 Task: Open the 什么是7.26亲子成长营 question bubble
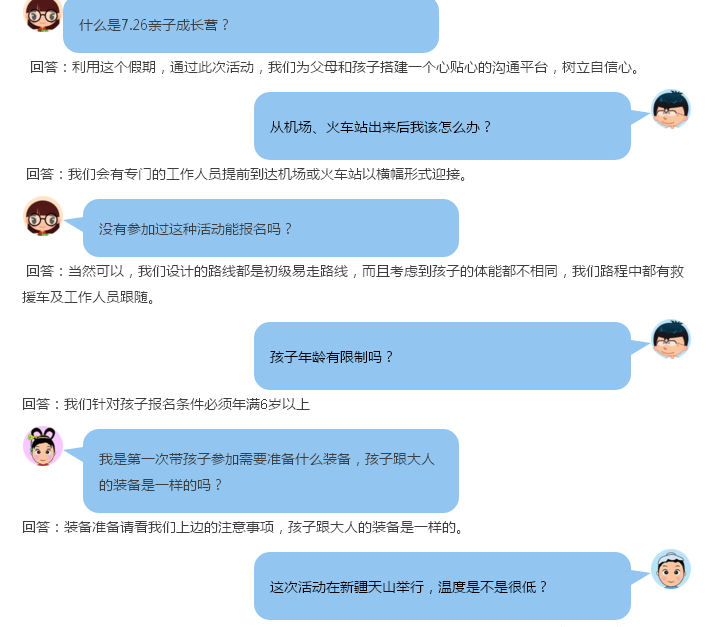pos(251,25)
